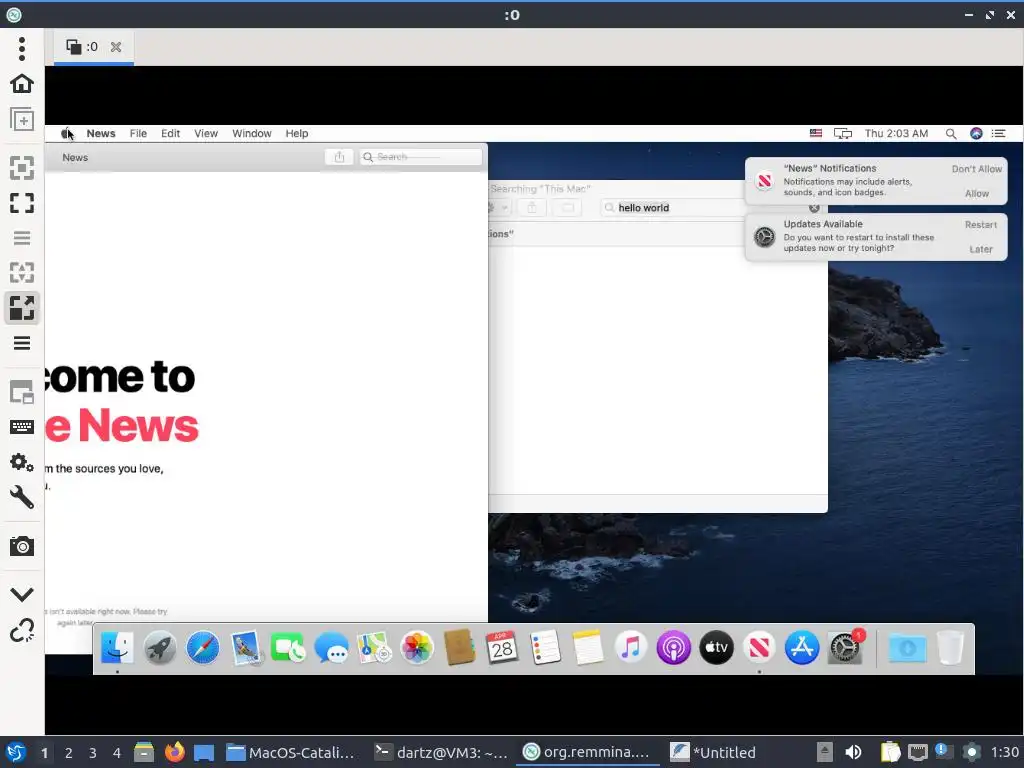Switch to workspace 2 in taskbar
Viewport: 1024px width, 768px height.
(69, 753)
